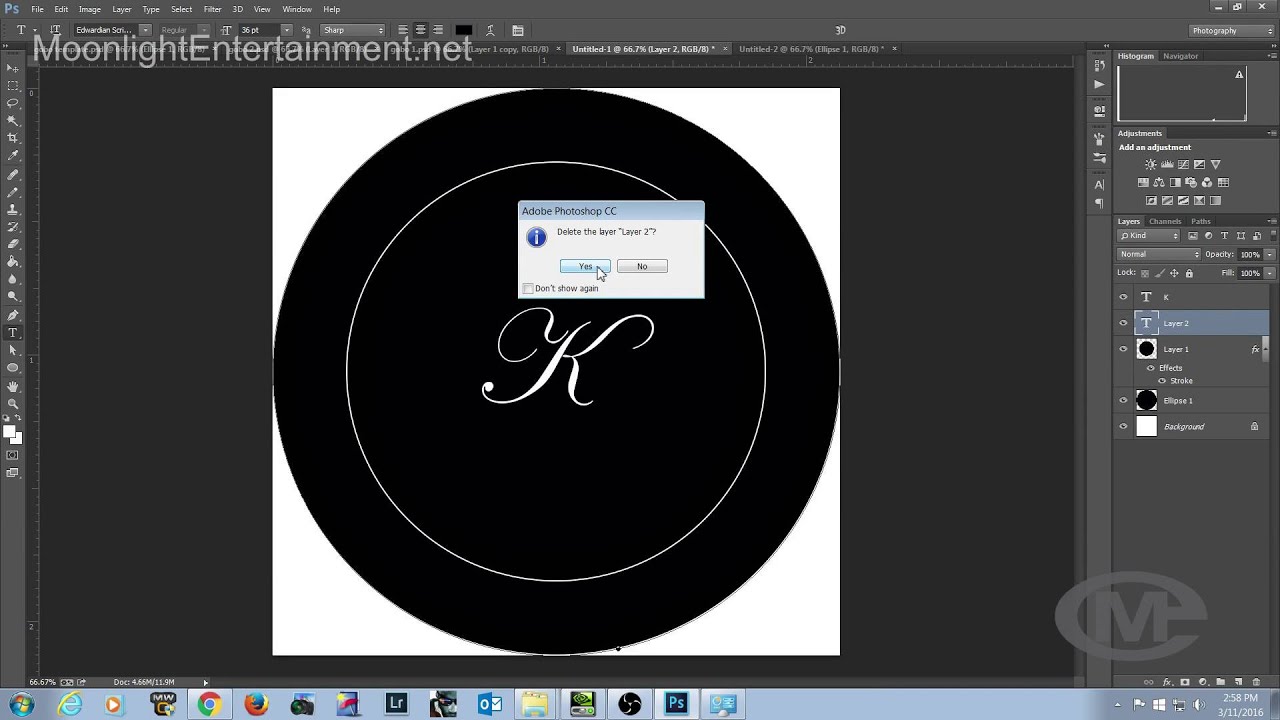Hide Layer 1 with its eye icon
The image size is (1280, 720).
click(x=1123, y=349)
